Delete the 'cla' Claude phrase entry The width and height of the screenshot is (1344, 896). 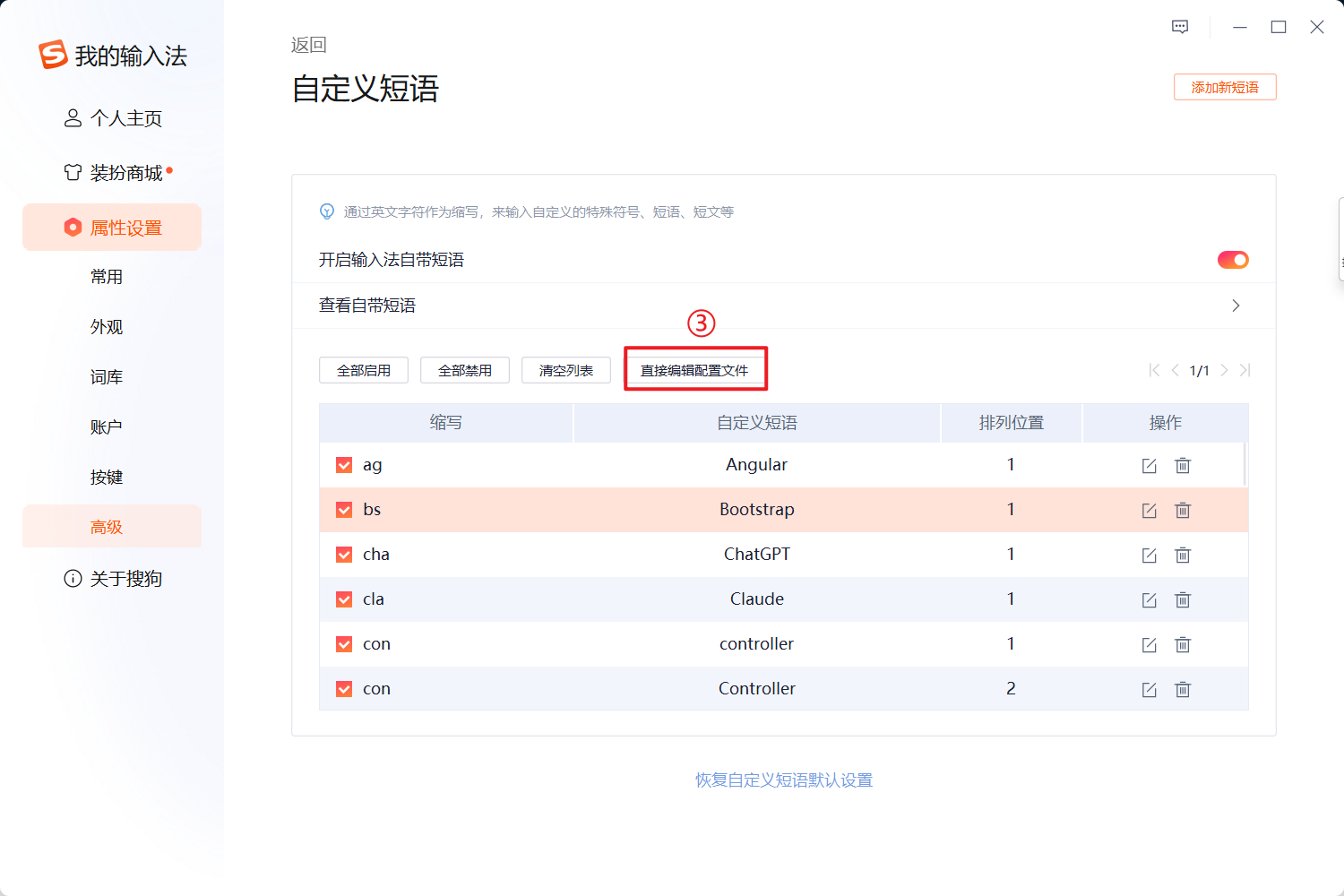click(x=1183, y=600)
